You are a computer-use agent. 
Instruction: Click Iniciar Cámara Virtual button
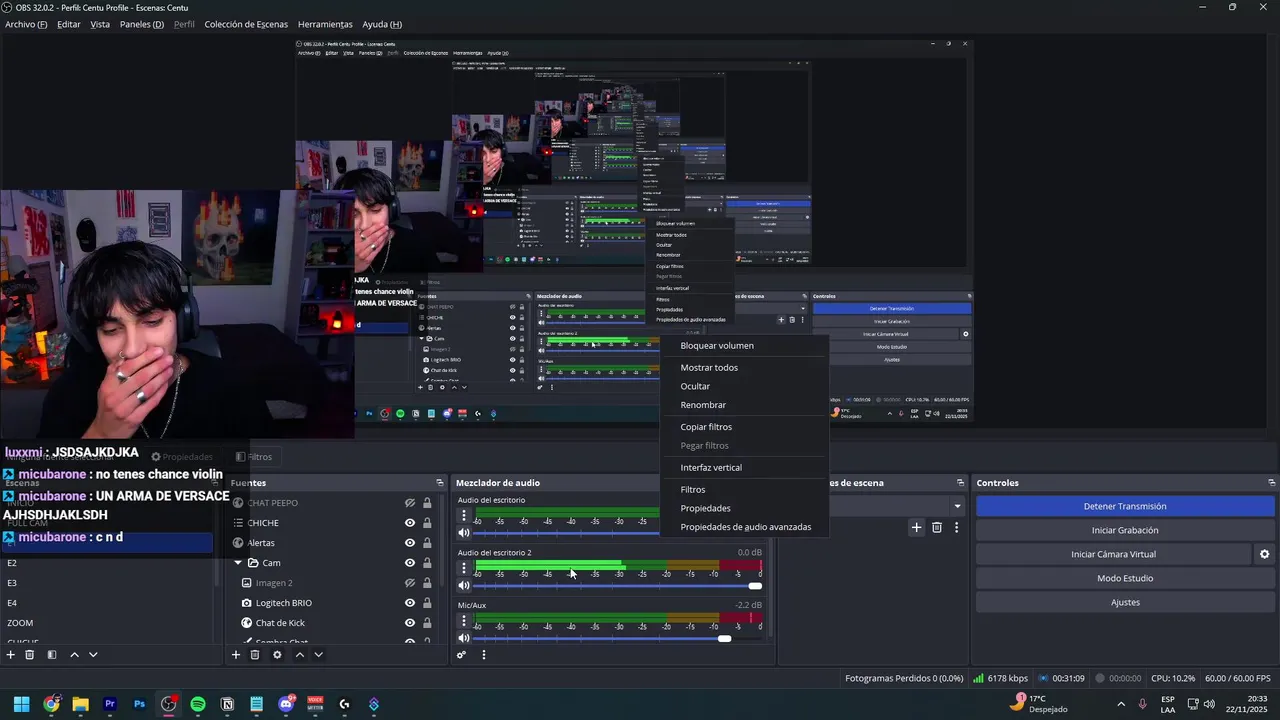[1113, 554]
